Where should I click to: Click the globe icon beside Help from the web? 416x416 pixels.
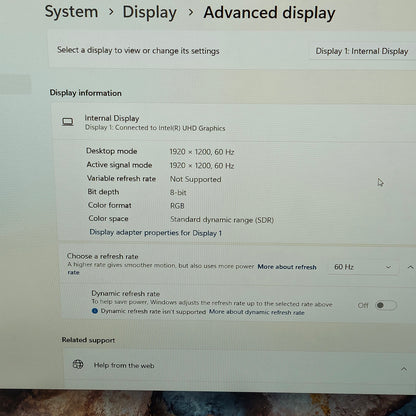78,364
